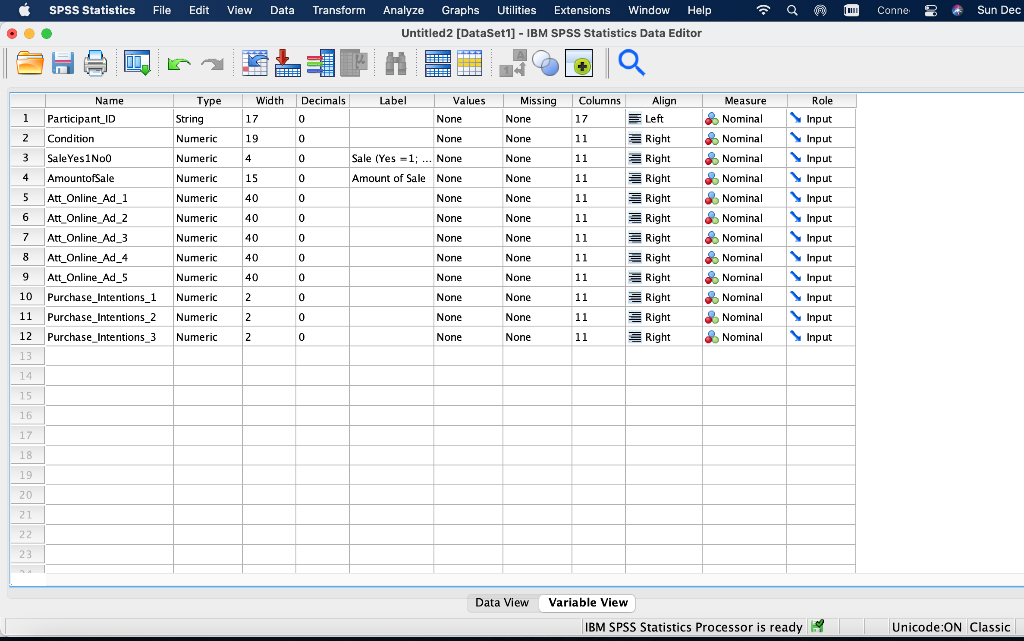1024x641 pixels.
Task: Click the Classic status bar entry
Action: pyautogui.click(x=989, y=627)
